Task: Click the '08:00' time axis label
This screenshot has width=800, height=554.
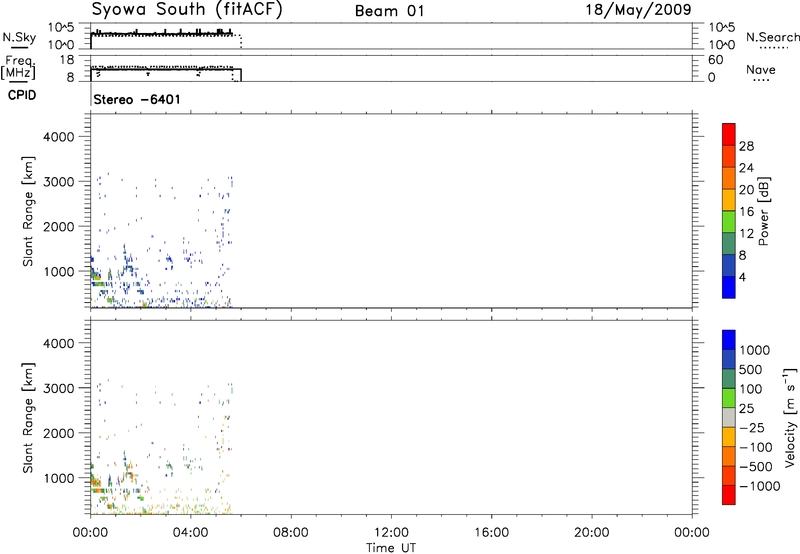Action: [290, 533]
